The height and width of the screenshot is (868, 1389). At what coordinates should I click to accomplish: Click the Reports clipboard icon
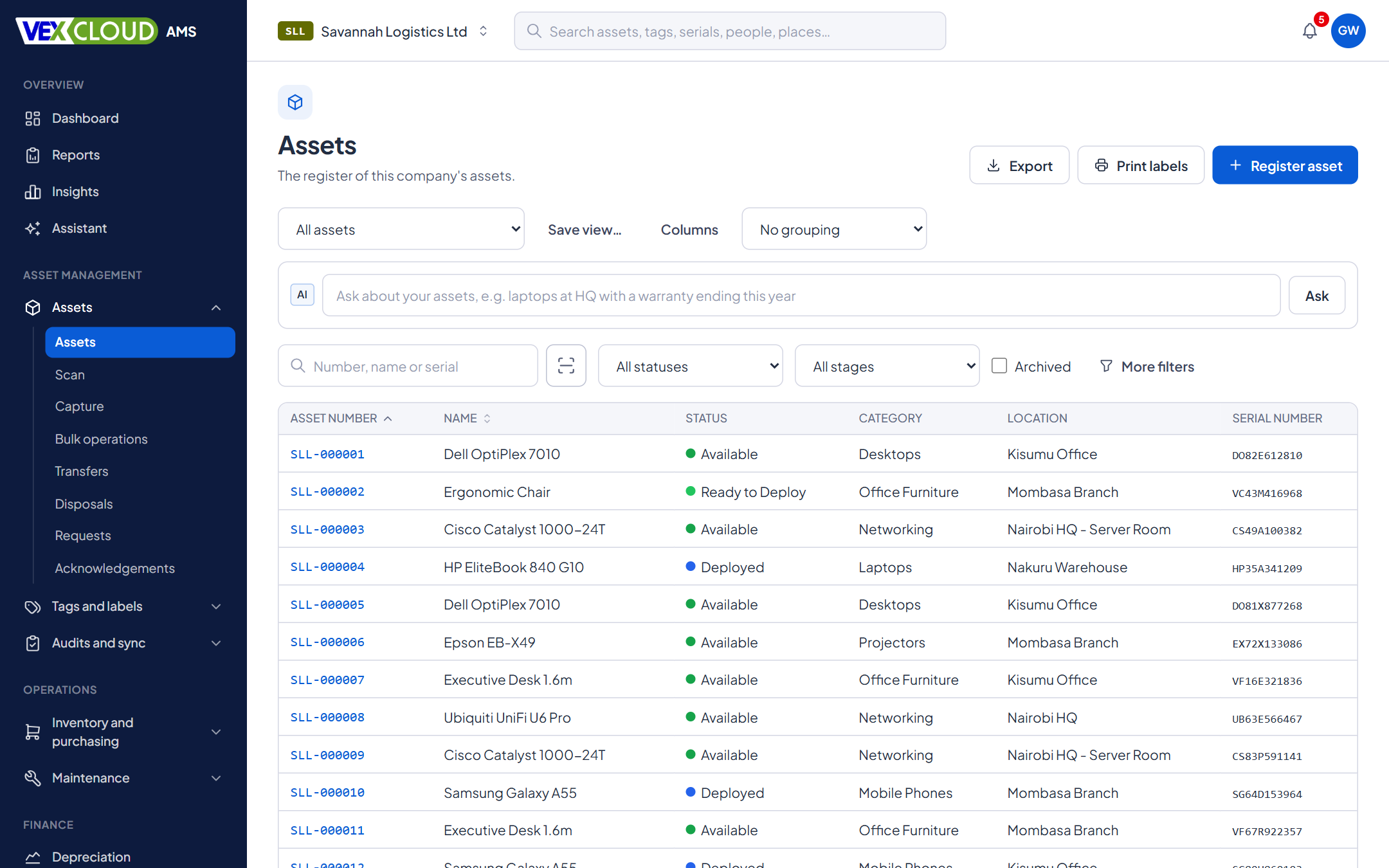point(33,155)
